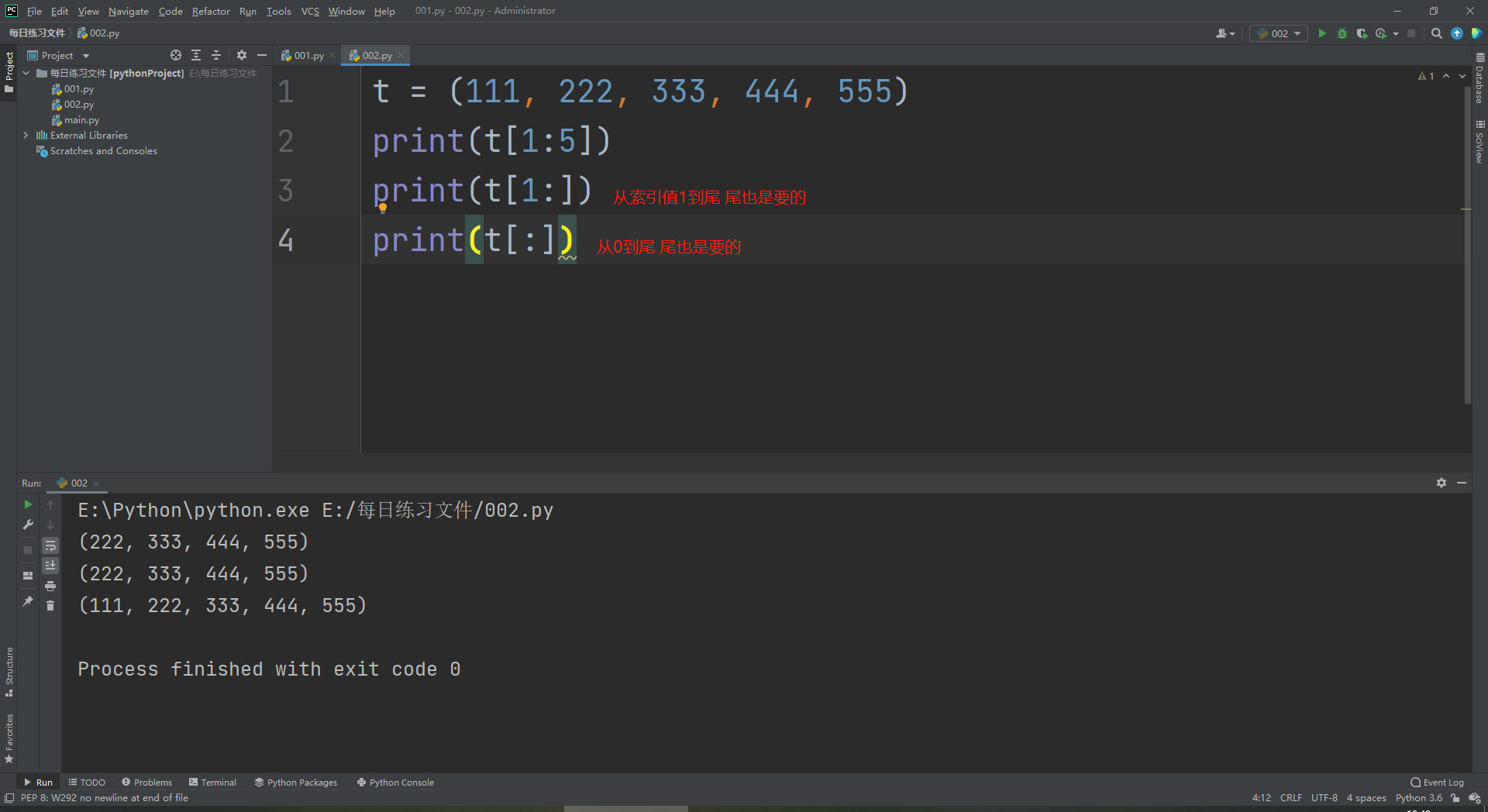Select the 002 tab in the Run panel

(79, 483)
